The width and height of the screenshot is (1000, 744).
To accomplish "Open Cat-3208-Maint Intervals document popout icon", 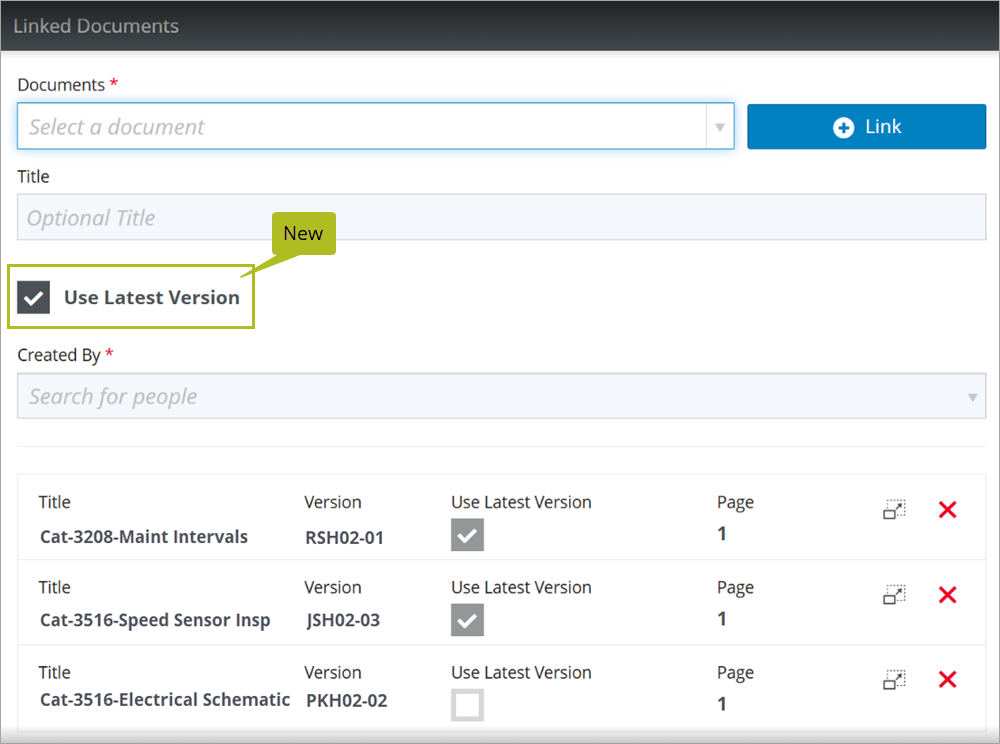I will 894,510.
